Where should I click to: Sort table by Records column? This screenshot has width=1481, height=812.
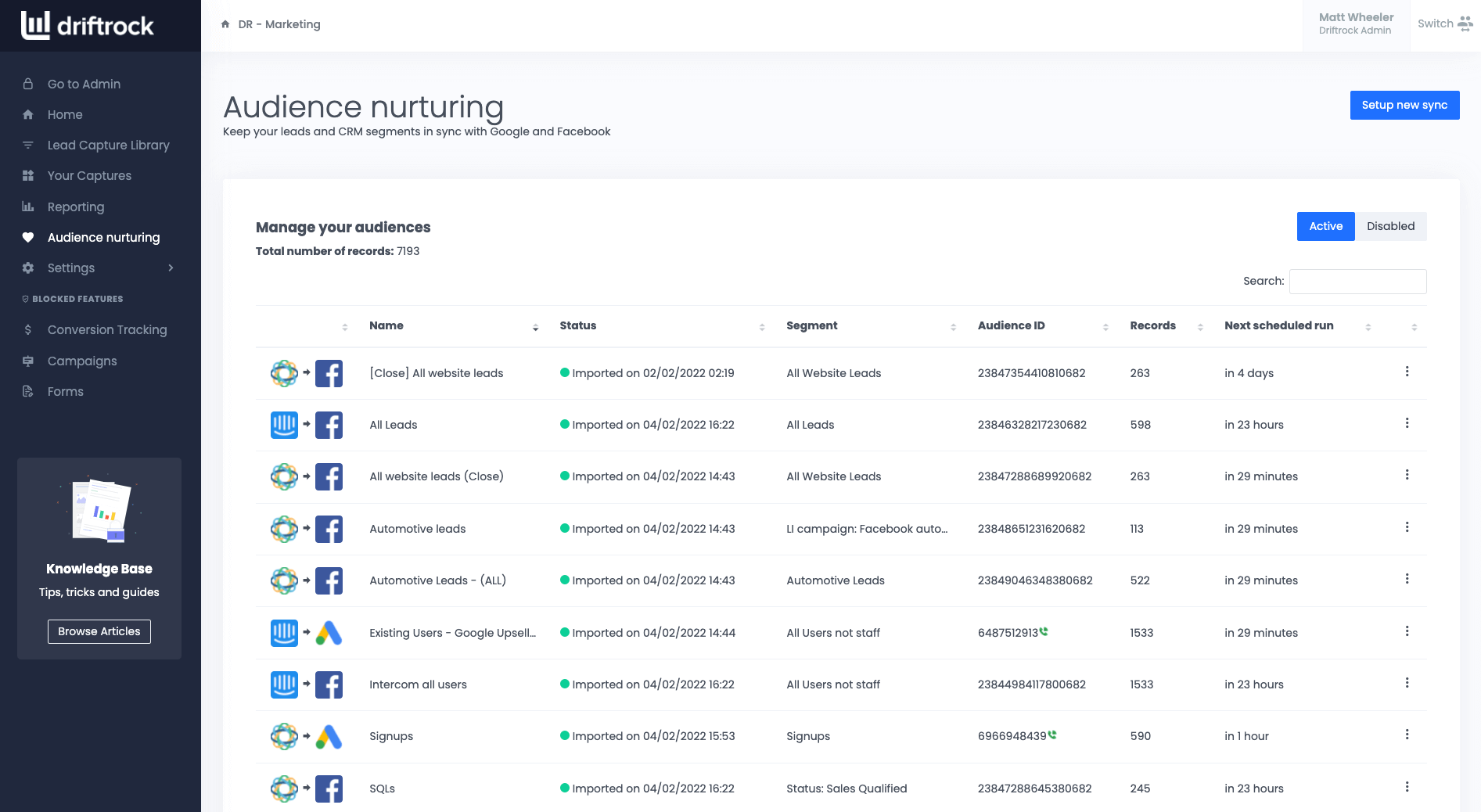(x=1200, y=327)
